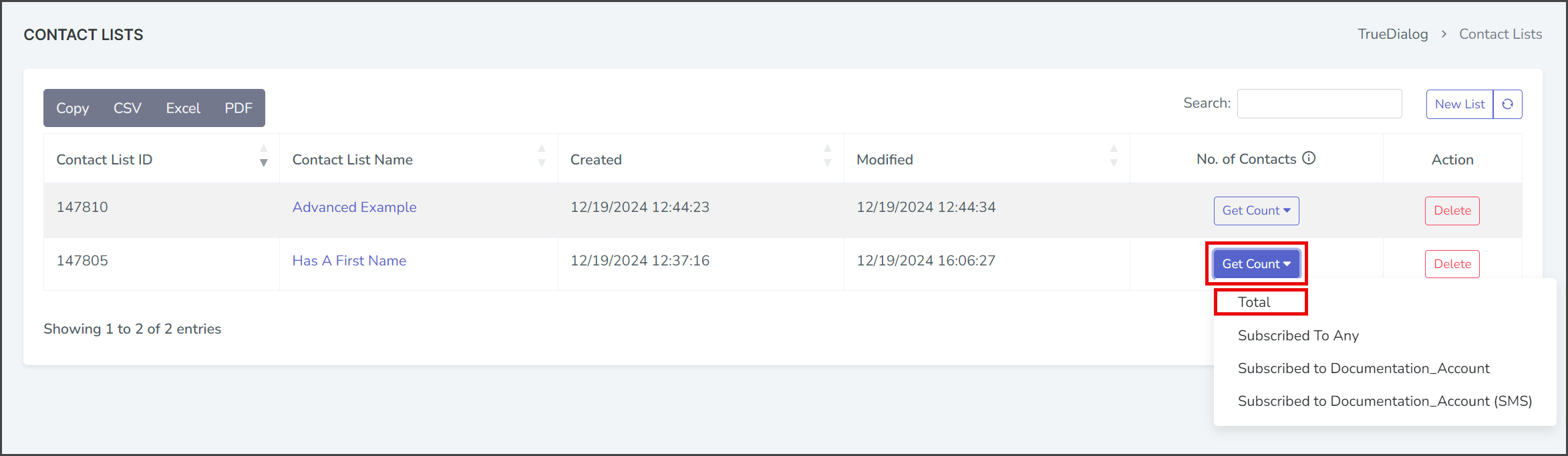Sort the Created column arrows

[828, 156]
